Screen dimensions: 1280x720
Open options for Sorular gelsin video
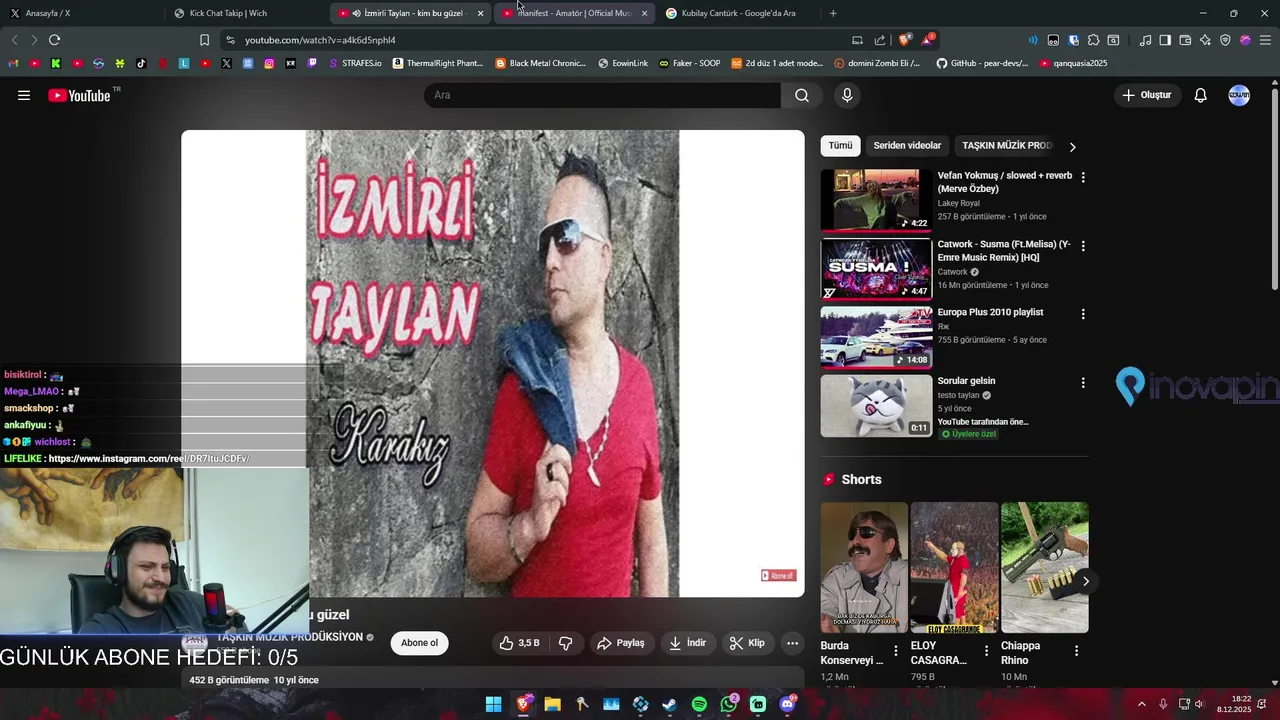point(1082,382)
